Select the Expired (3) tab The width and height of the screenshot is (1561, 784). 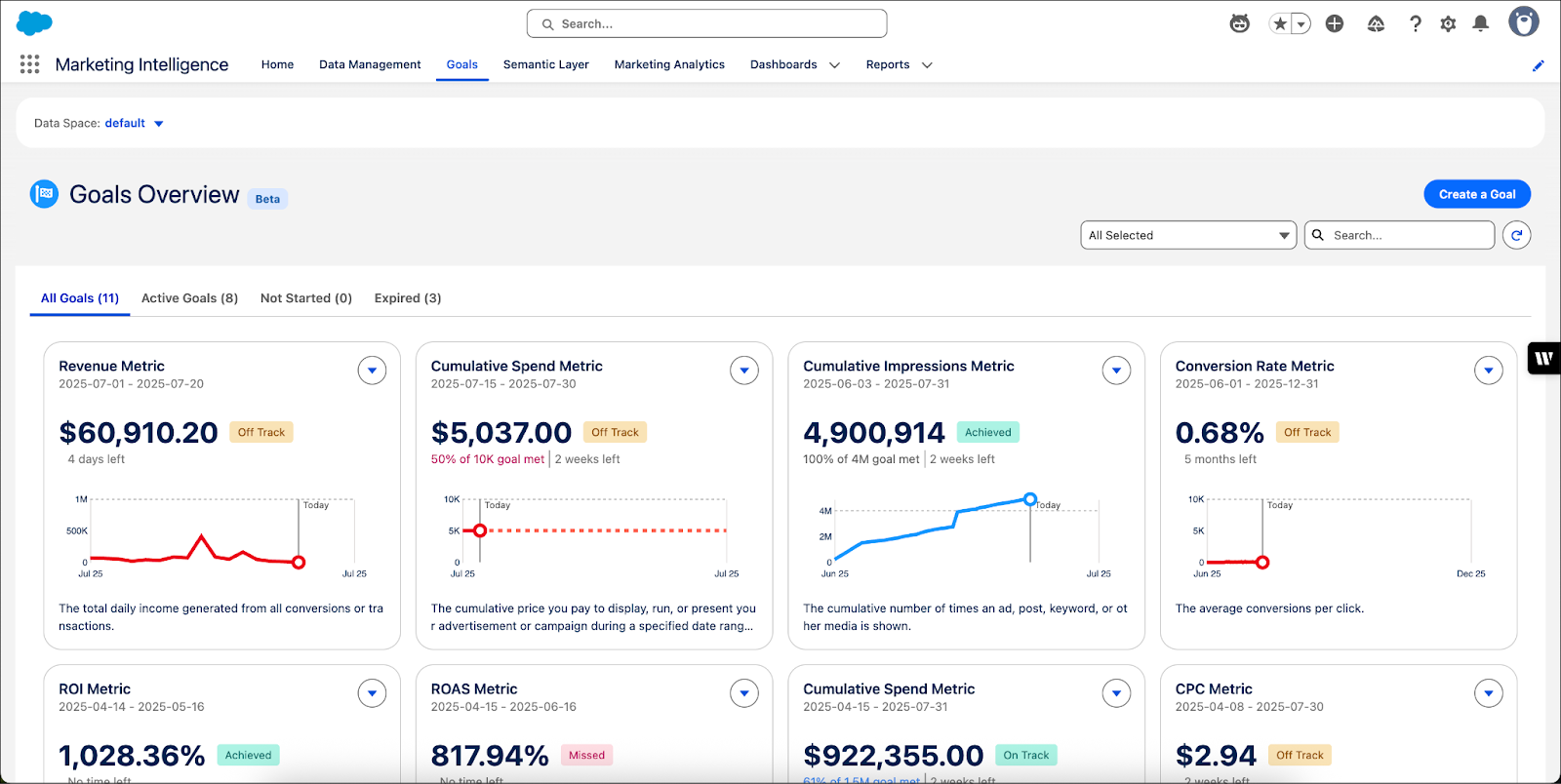point(408,298)
